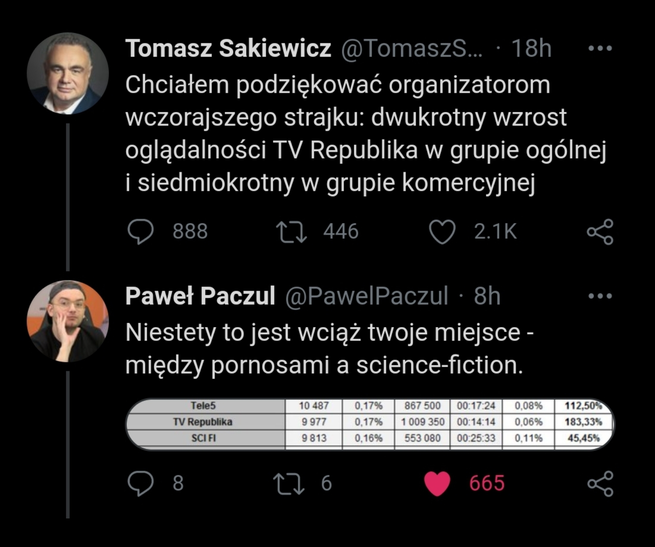
Task: Open more options on Paczul's reply
Action: 599,296
